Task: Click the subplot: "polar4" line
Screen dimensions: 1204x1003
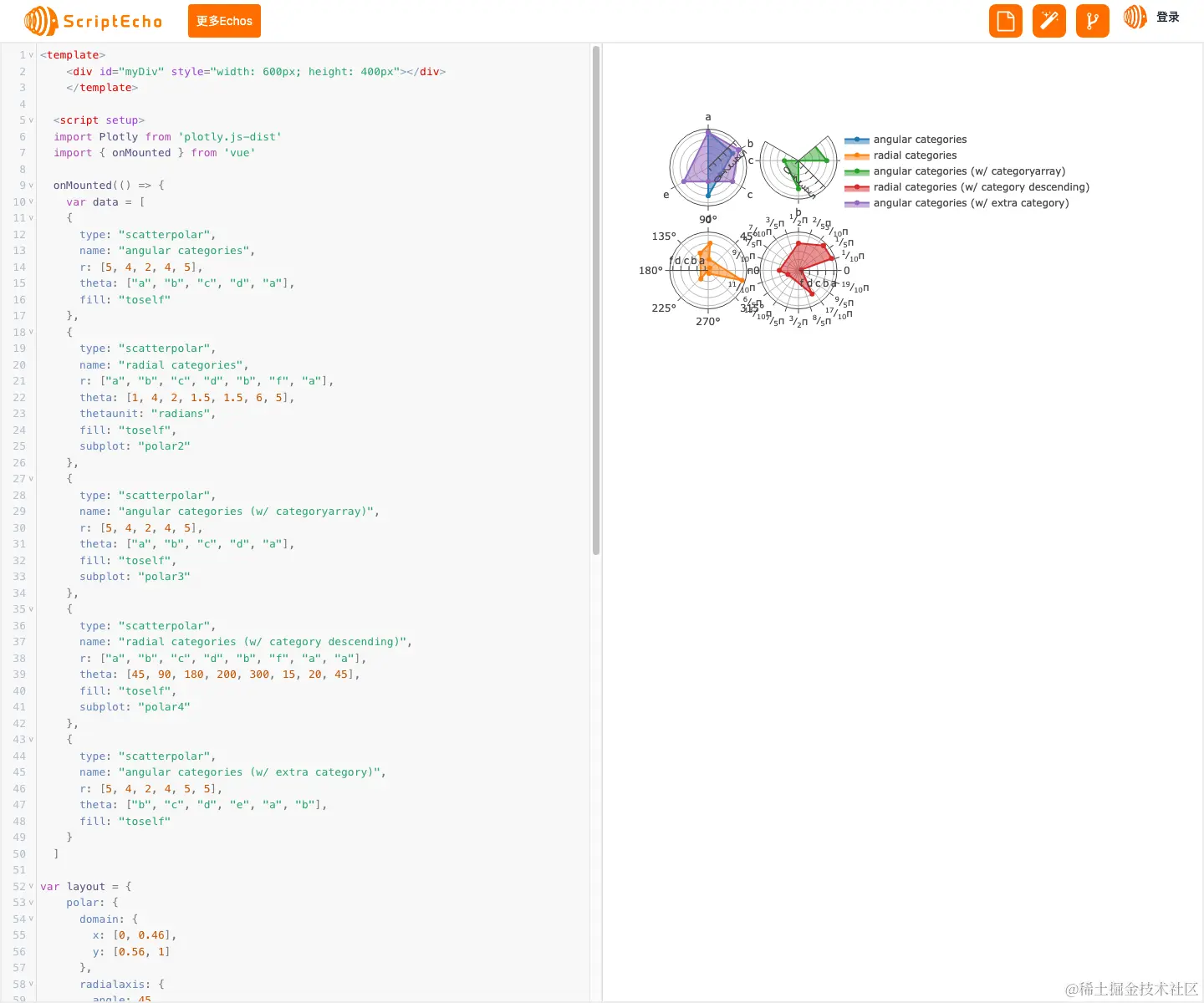Action: (x=135, y=707)
